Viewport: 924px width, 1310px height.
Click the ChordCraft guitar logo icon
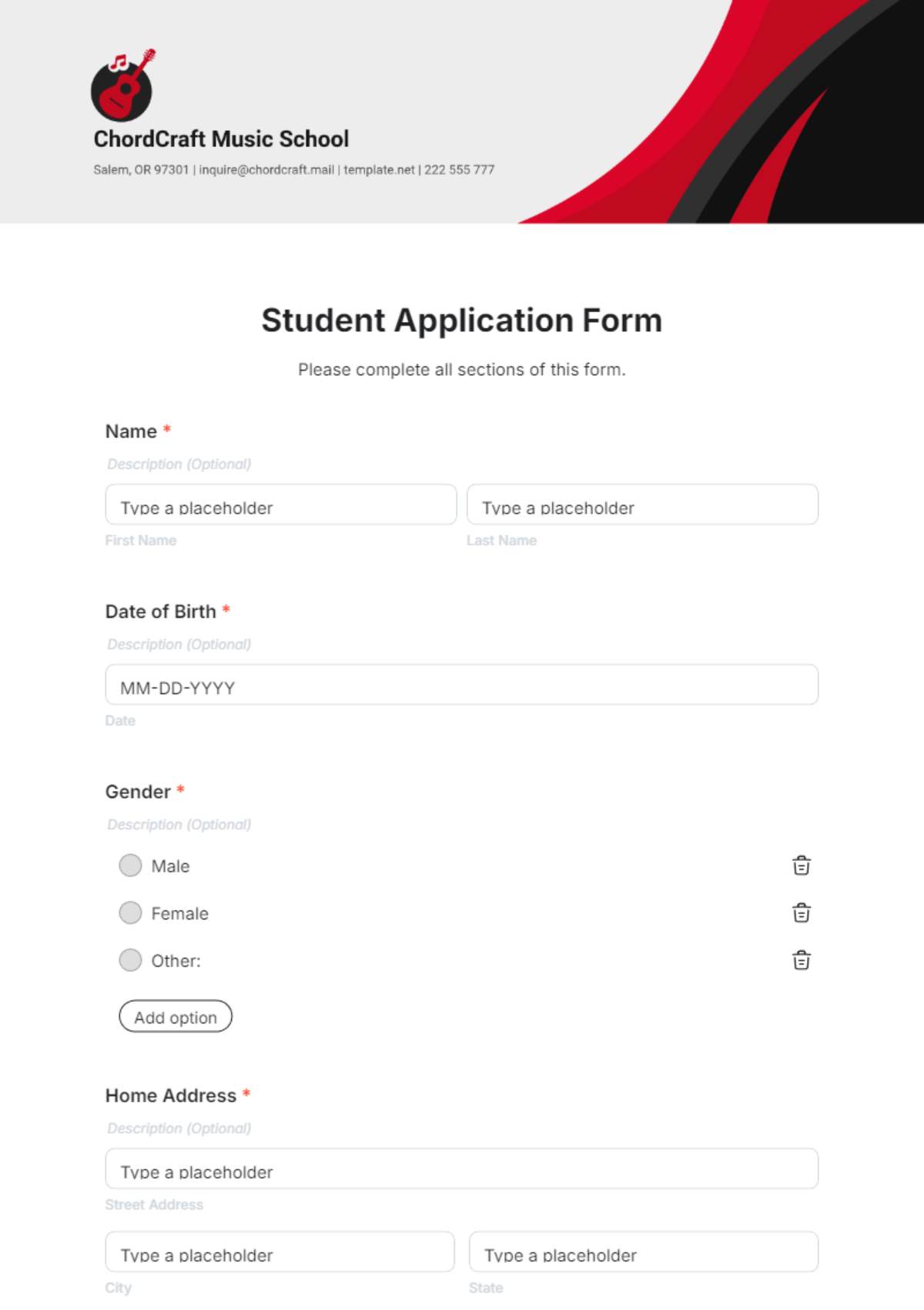(x=122, y=85)
